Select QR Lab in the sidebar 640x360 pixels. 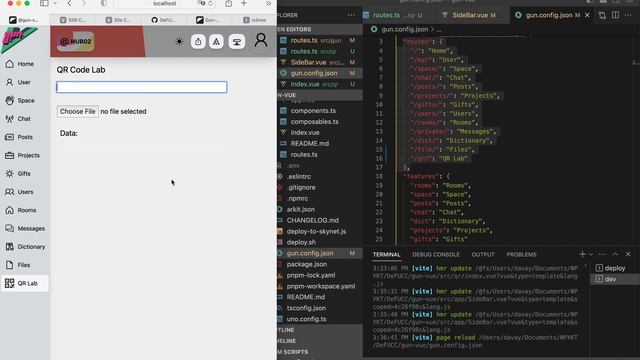pos(24,283)
